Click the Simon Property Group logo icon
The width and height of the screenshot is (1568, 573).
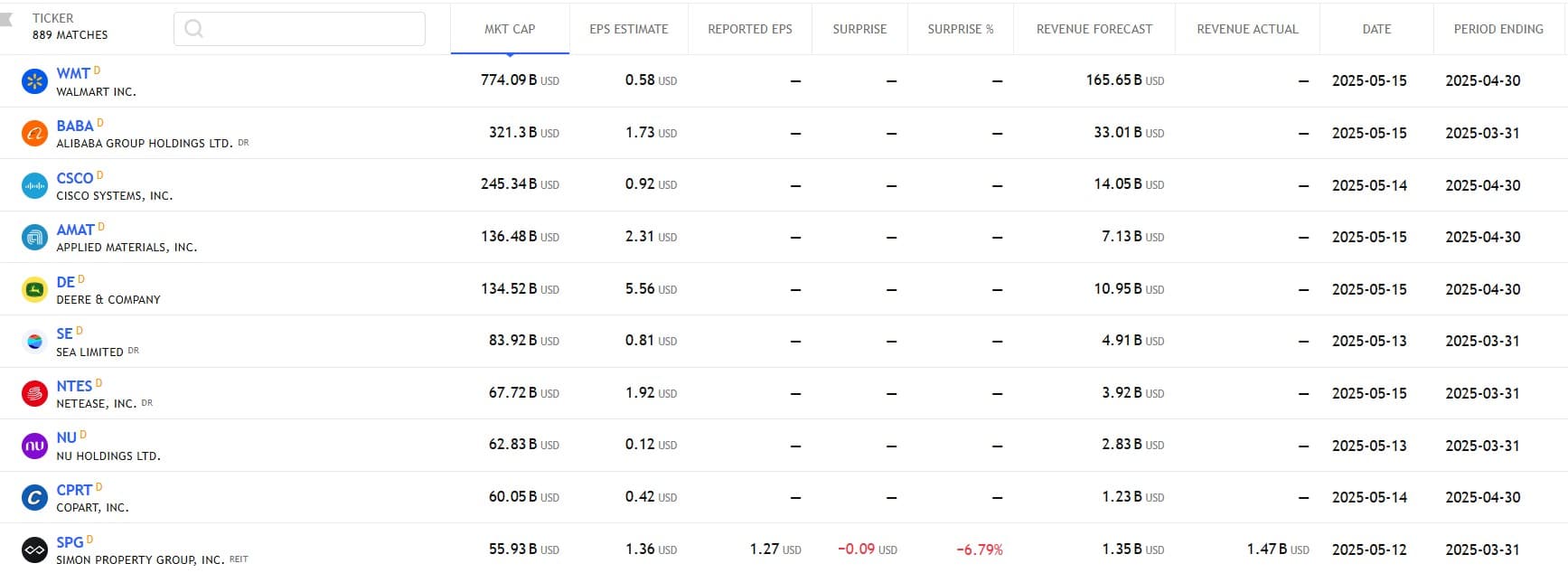(x=34, y=550)
